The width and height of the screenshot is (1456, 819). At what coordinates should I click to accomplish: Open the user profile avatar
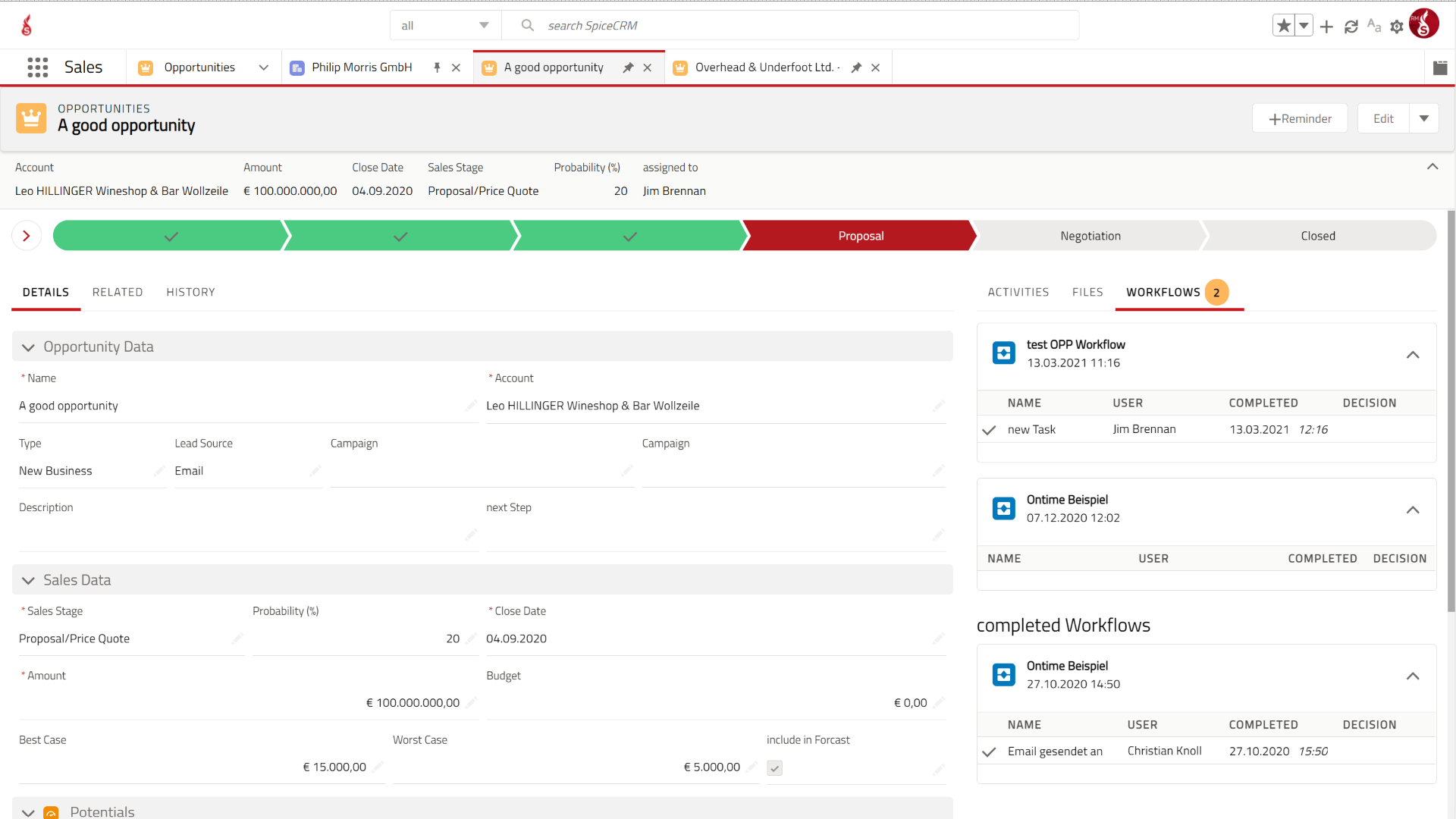[1423, 24]
